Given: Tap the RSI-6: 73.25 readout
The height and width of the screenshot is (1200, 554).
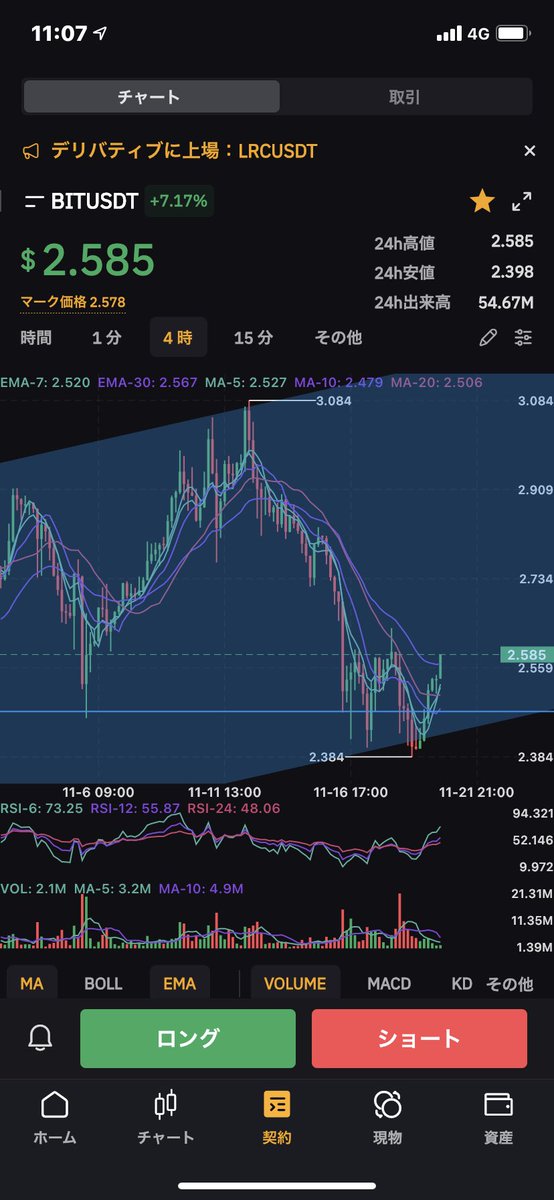Looking at the screenshot, I should [42, 807].
